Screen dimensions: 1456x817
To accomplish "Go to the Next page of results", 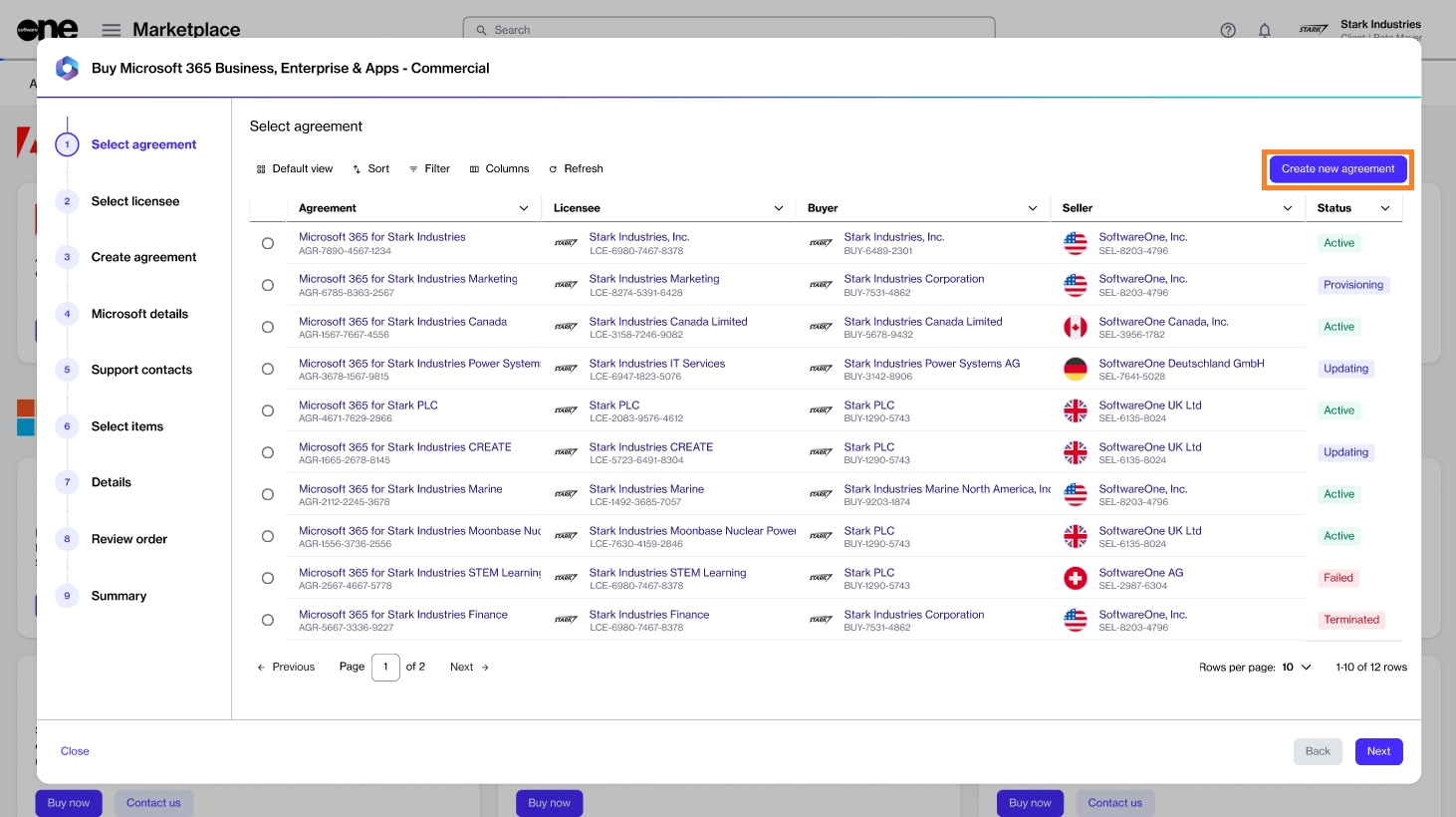I will pyautogui.click(x=469, y=668).
